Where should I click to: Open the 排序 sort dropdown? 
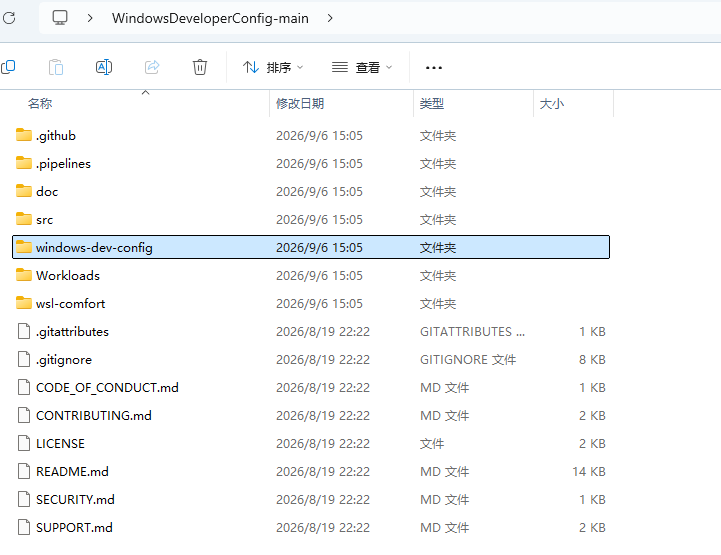tap(273, 68)
